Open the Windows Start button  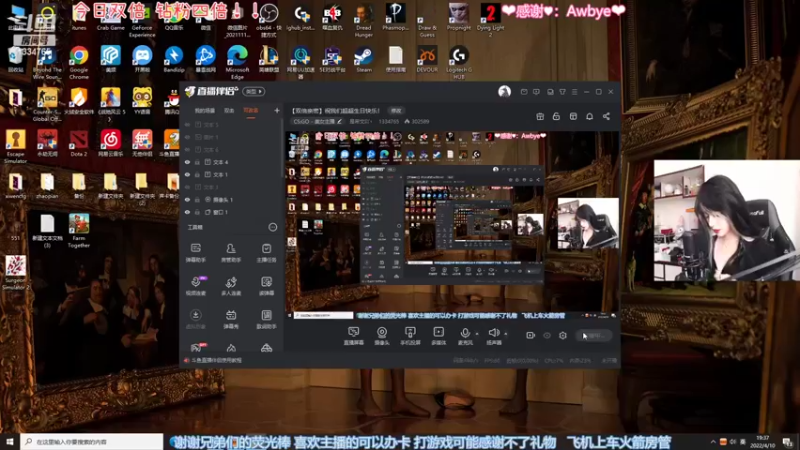coord(10,441)
